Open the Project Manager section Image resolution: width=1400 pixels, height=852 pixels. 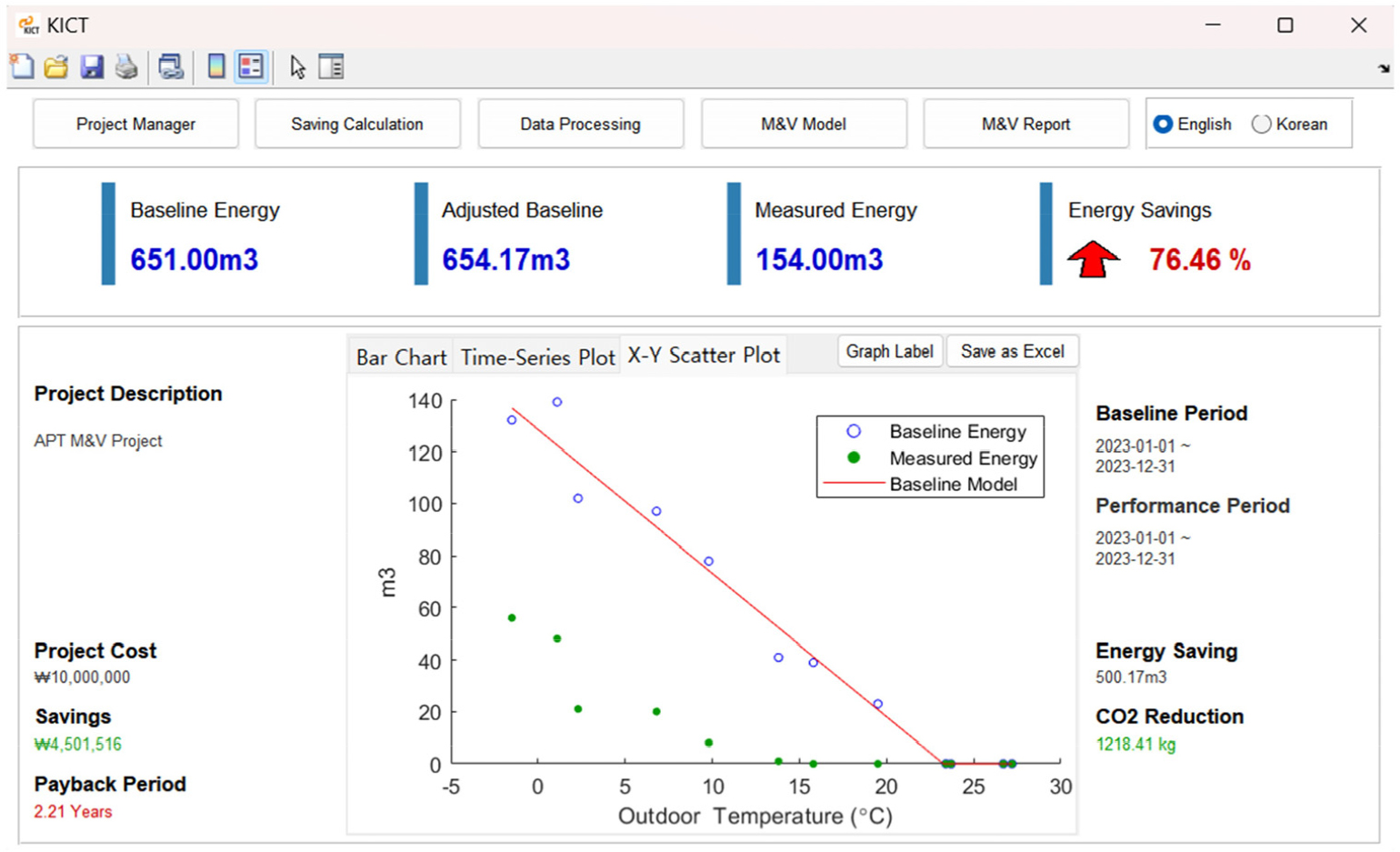coord(135,125)
